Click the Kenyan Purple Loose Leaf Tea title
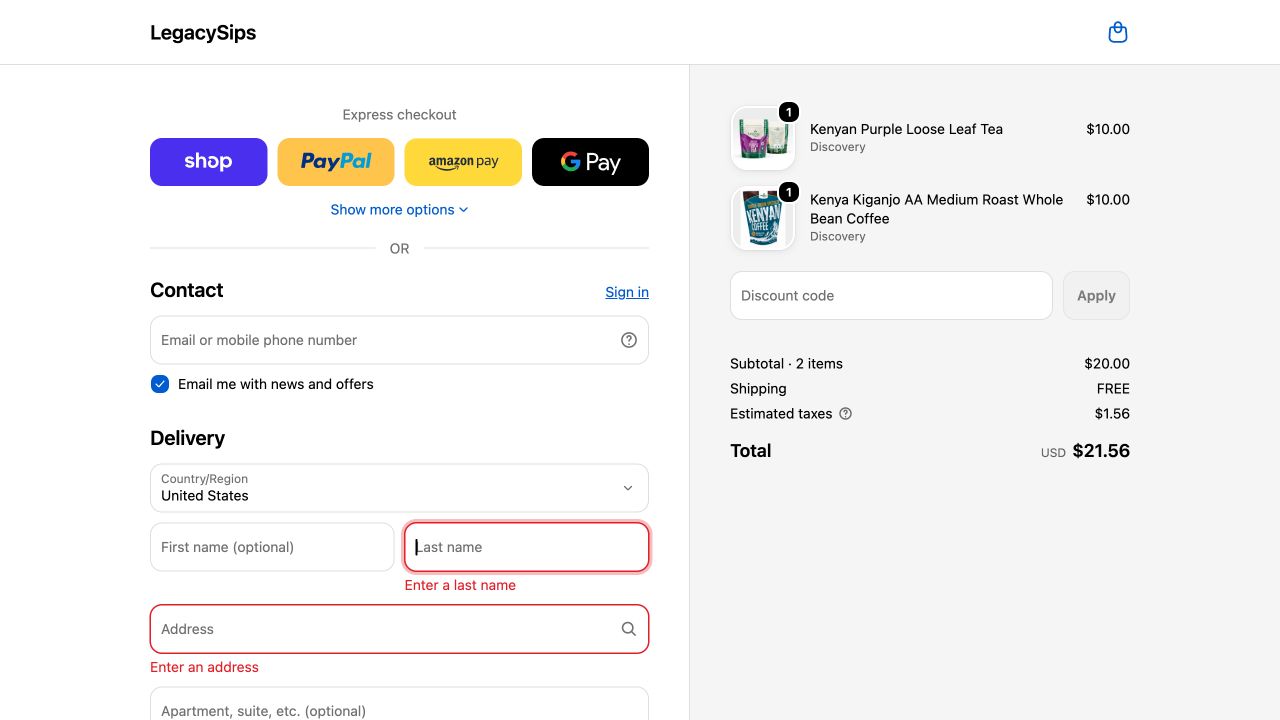This screenshot has height=720, width=1280. click(906, 129)
